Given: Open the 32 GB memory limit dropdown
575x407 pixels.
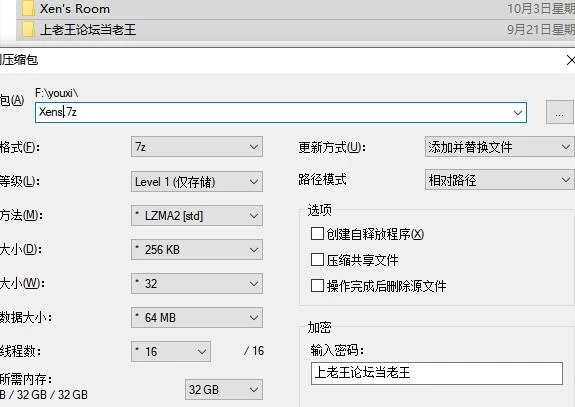Looking at the screenshot, I should click(224, 389).
